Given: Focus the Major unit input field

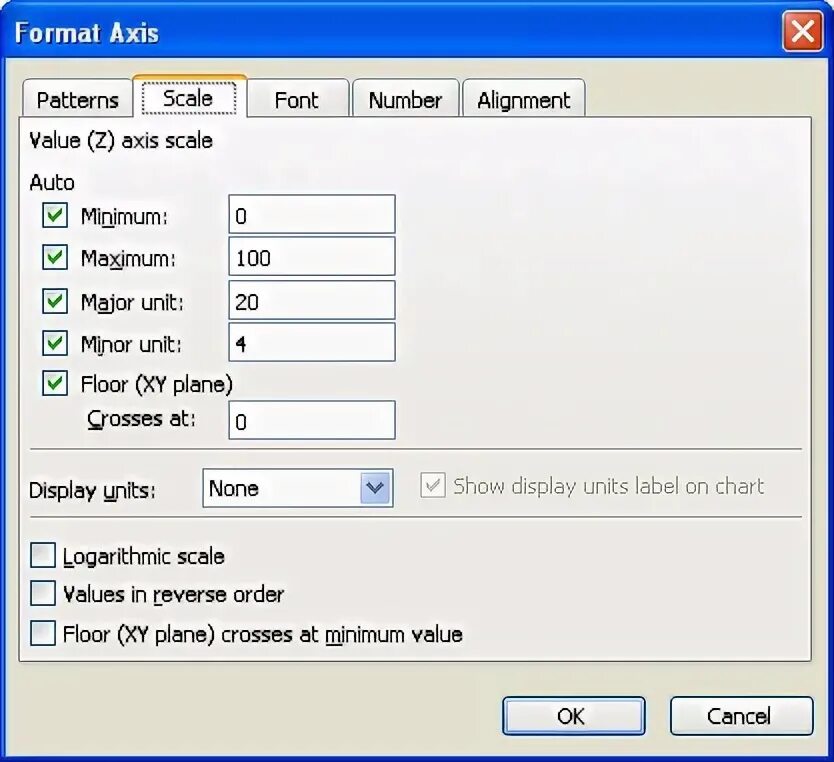Looking at the screenshot, I should (x=312, y=300).
